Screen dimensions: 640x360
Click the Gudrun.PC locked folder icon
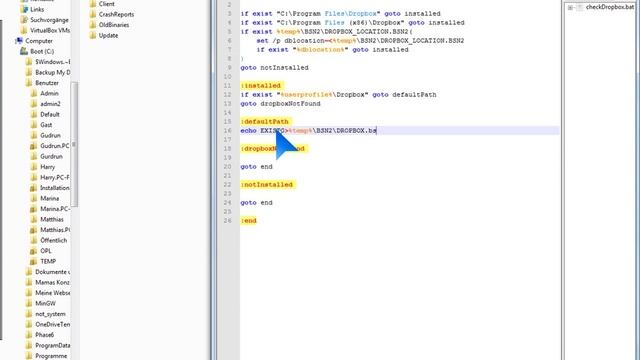(x=33, y=146)
